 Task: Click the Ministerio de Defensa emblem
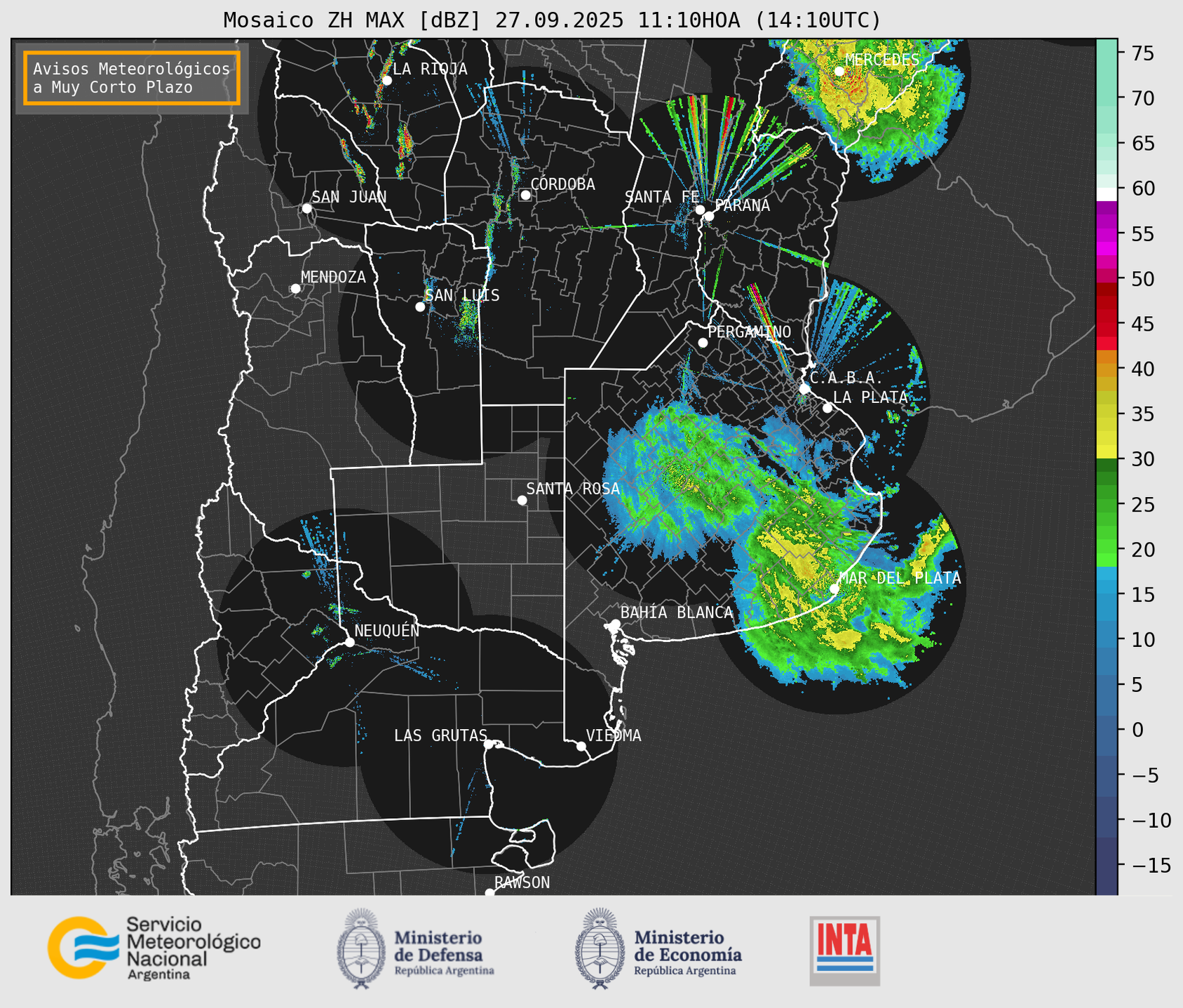(x=361, y=948)
